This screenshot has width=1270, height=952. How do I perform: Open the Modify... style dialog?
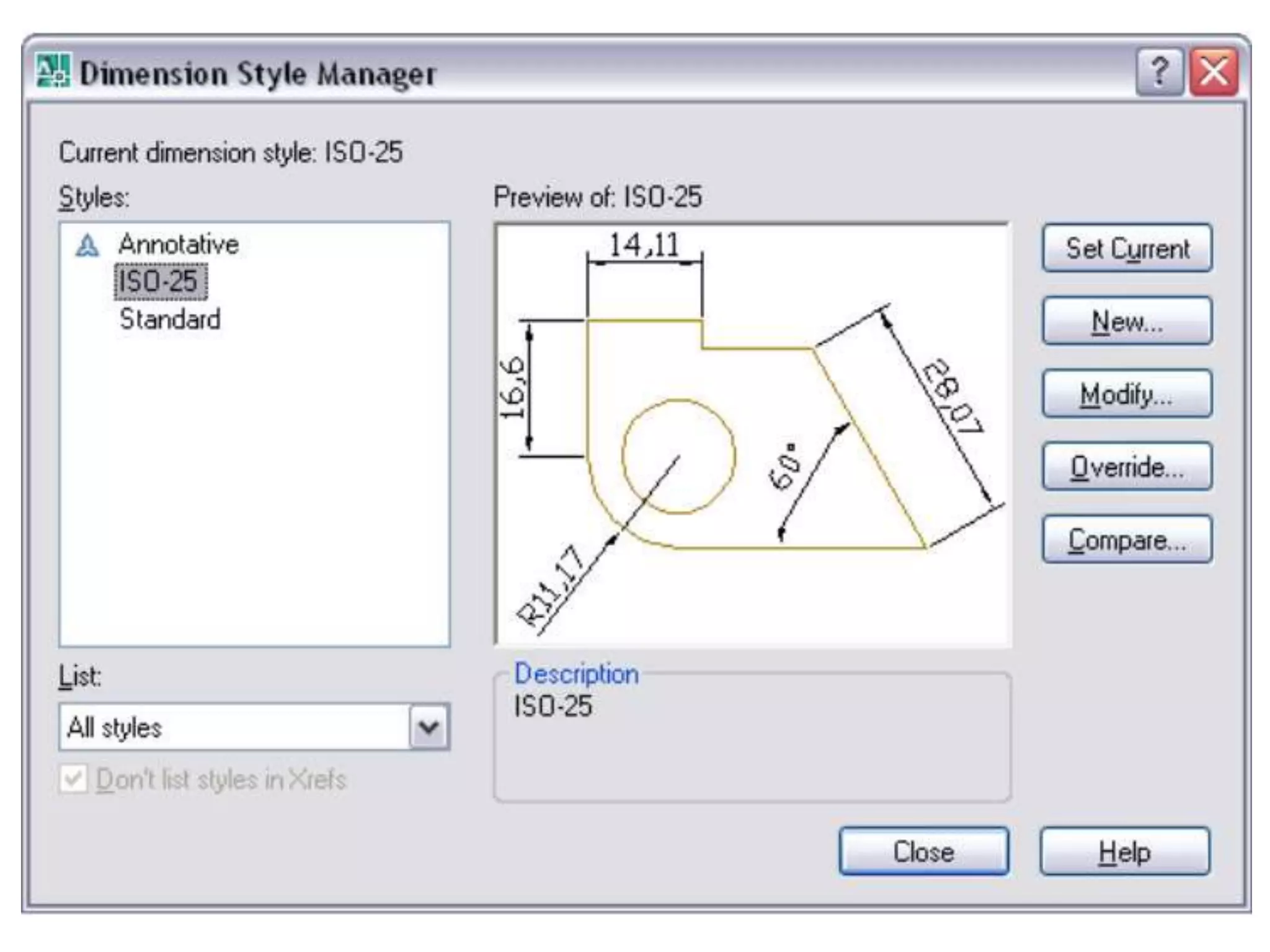pos(1126,394)
